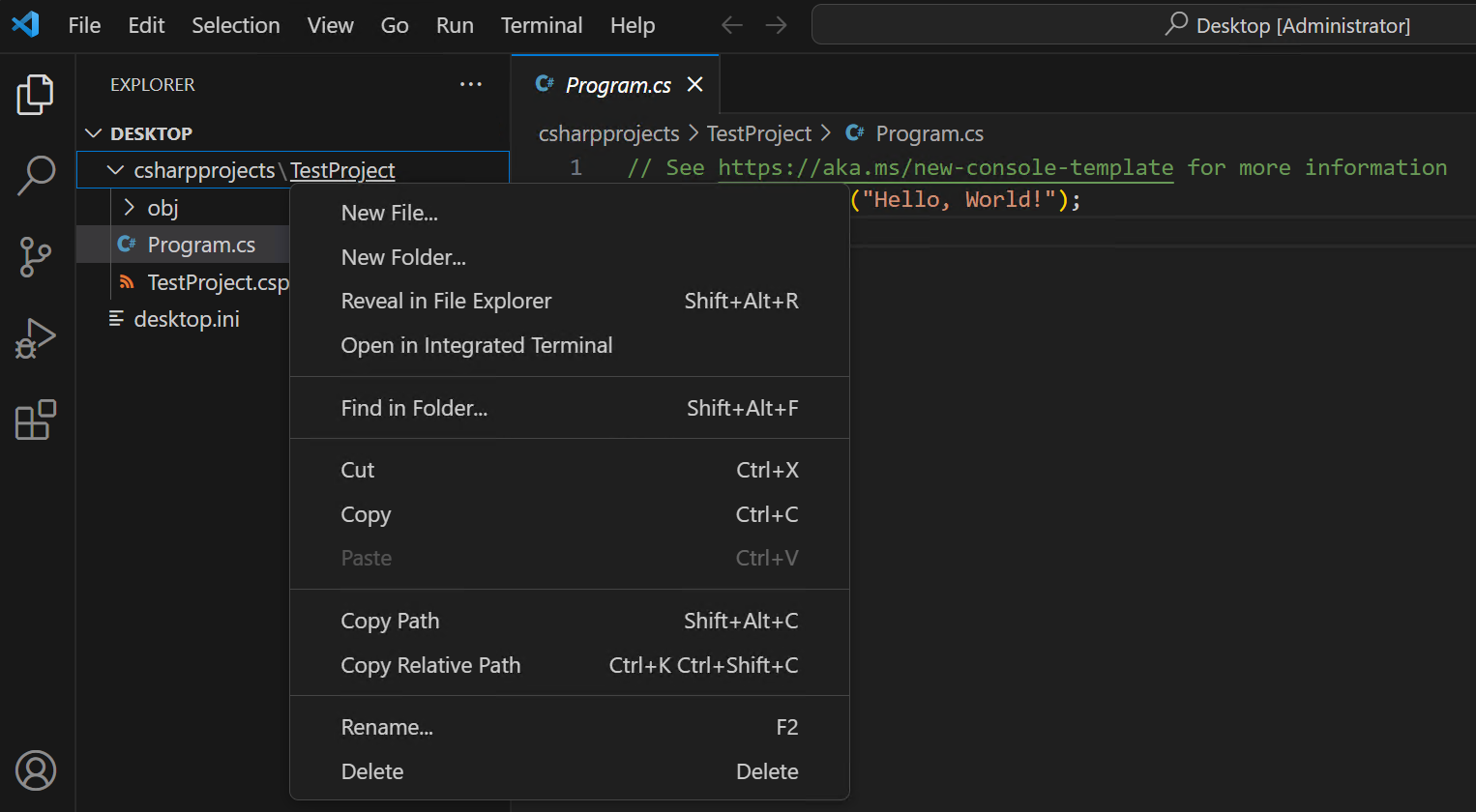Screen dimensions: 1476x812
Task: Click the Accounts icon at bottom left
Action: (x=36, y=770)
